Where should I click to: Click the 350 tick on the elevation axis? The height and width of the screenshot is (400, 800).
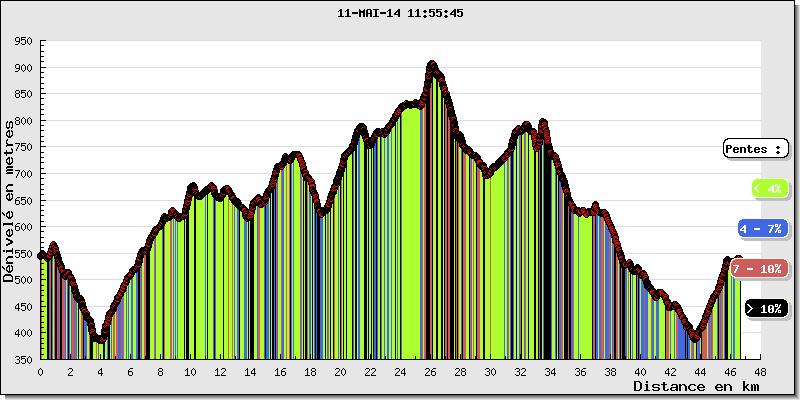(23, 359)
